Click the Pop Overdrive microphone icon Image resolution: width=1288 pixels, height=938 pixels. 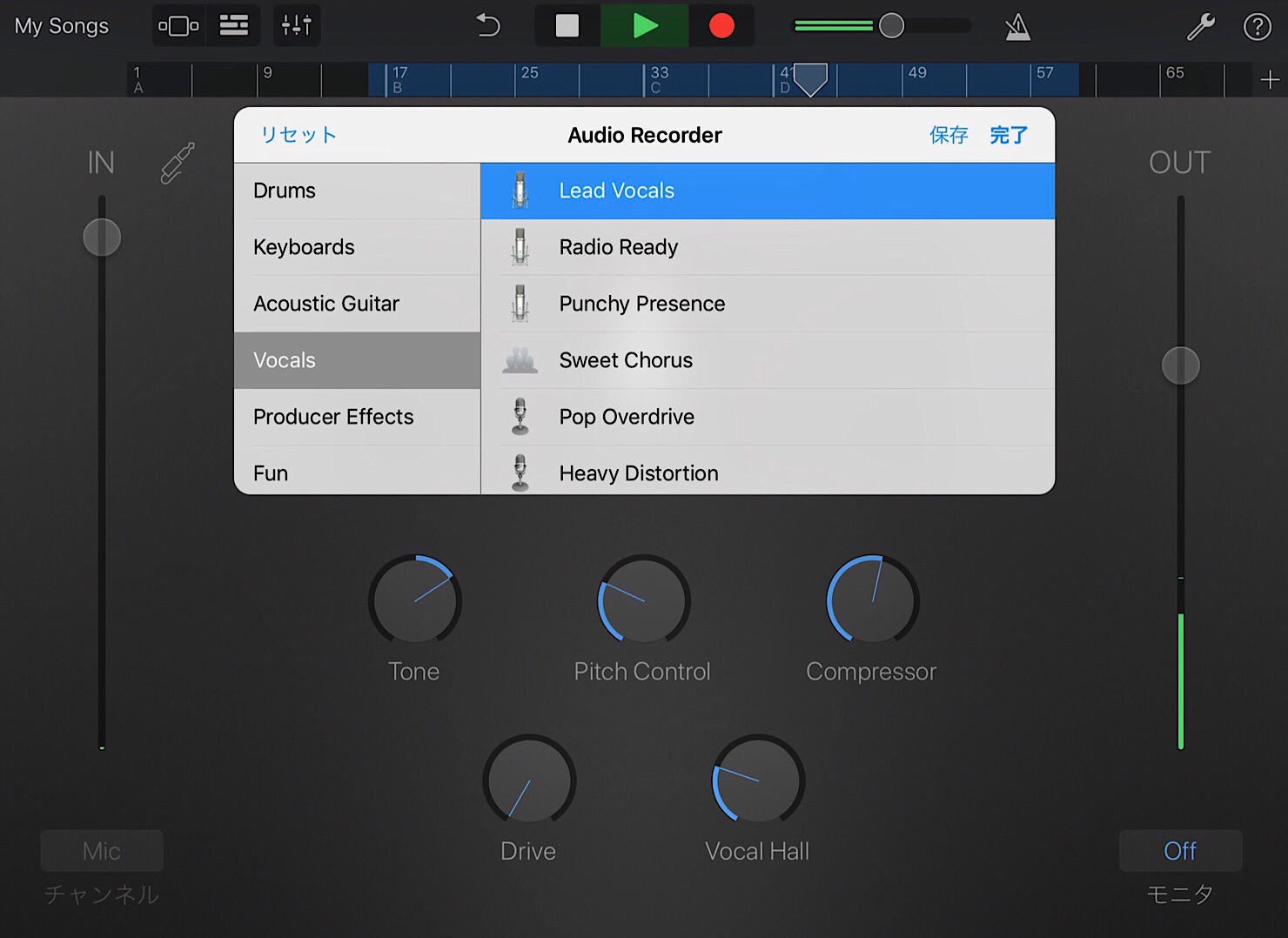pos(520,417)
